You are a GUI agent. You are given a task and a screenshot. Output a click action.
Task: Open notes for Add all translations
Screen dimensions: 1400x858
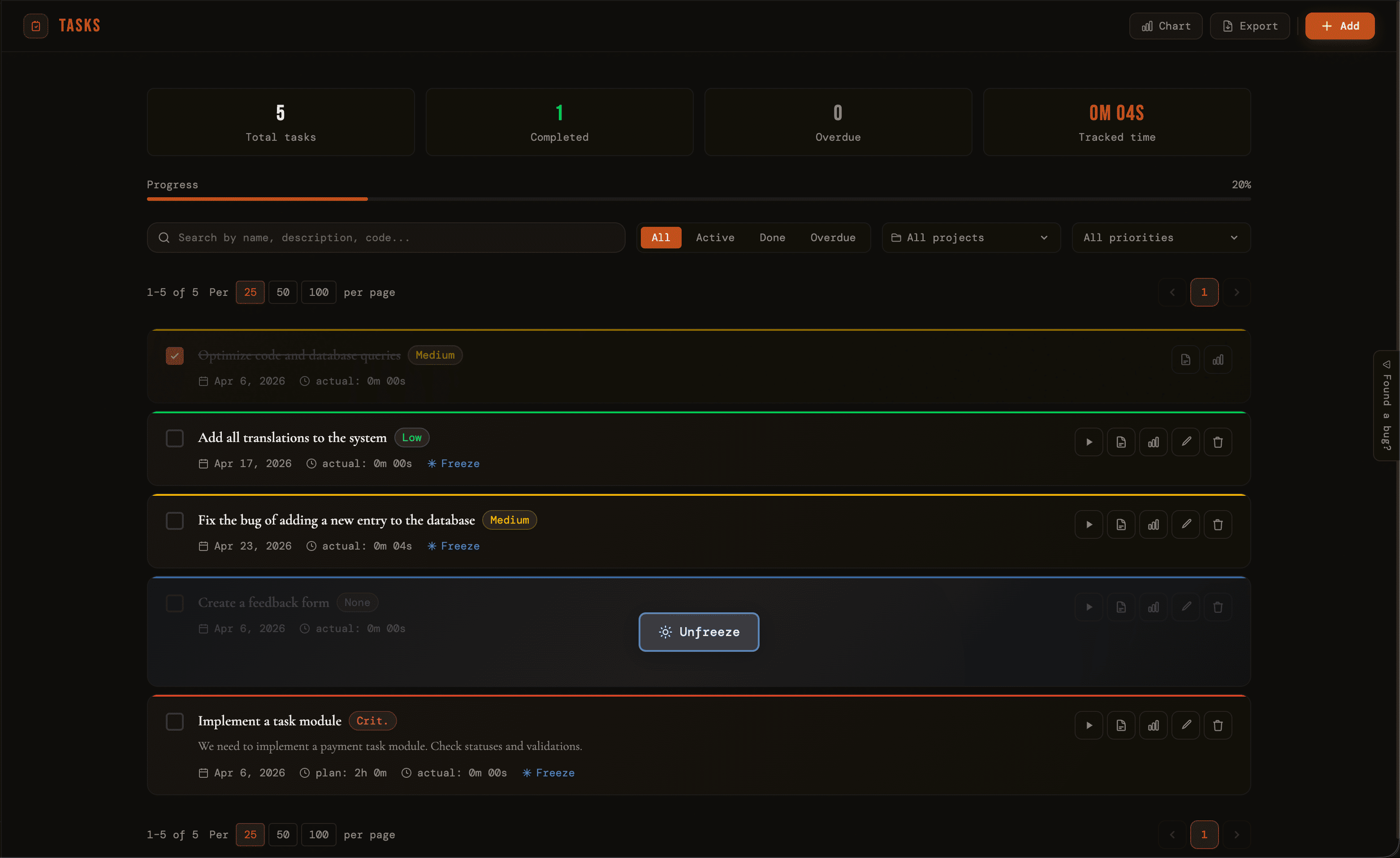pyautogui.click(x=1121, y=442)
